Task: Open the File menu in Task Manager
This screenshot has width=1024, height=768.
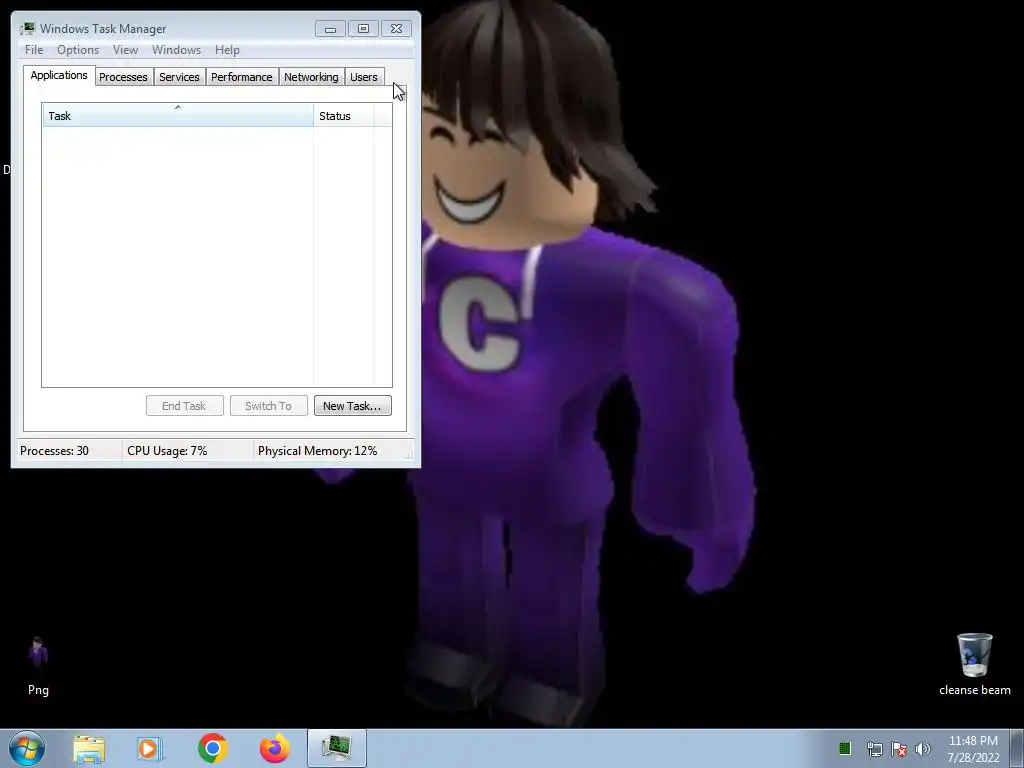Action: click(x=34, y=50)
